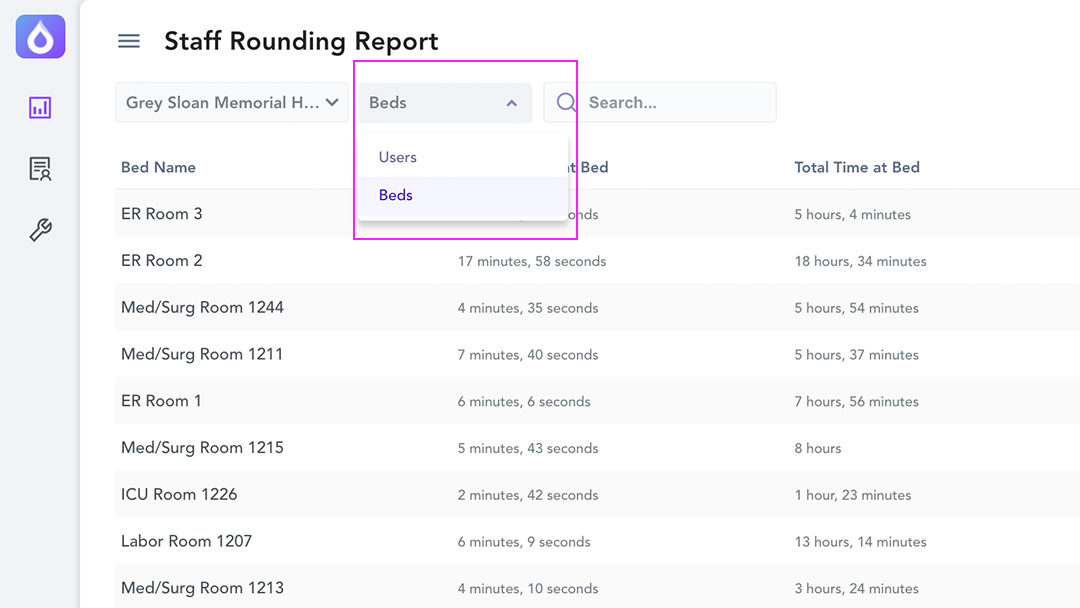Click the purple water-drop app logo

click(40, 37)
